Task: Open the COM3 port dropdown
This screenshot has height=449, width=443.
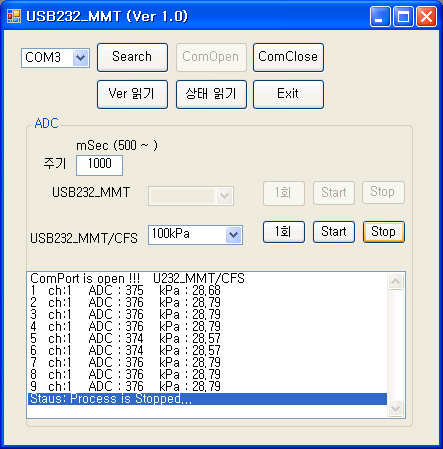Action: [80, 58]
